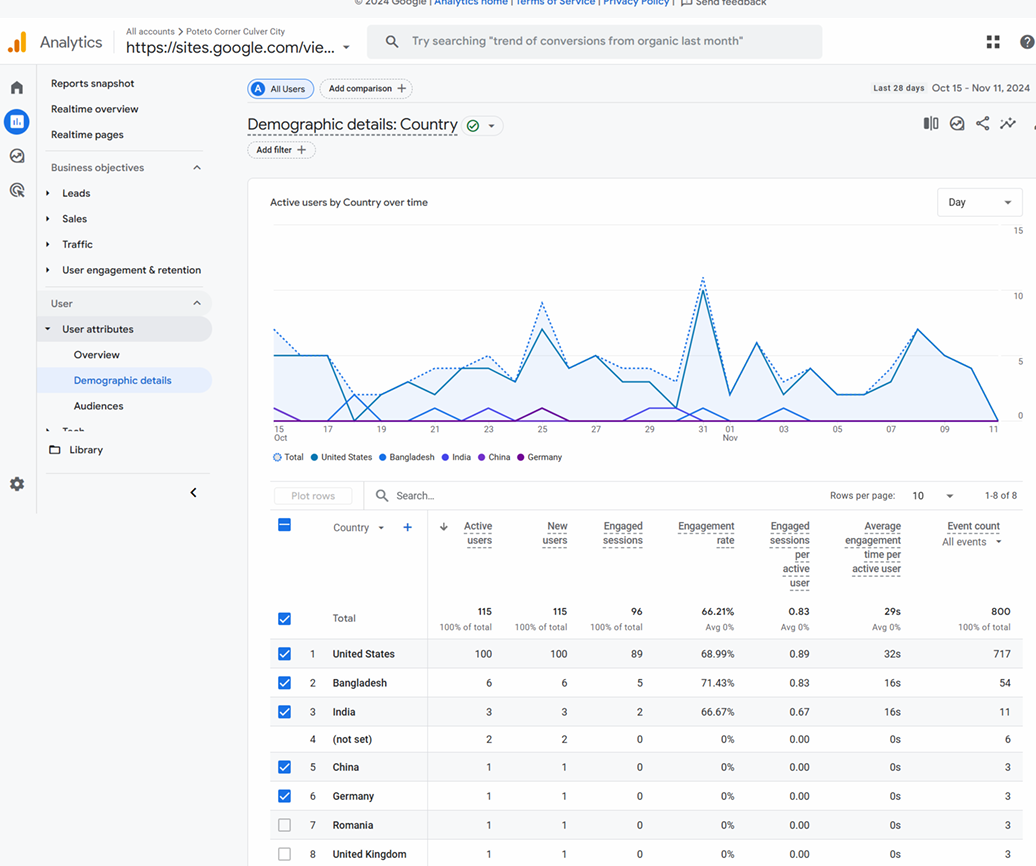Click the Add filter button
1036x866 pixels.
click(x=281, y=150)
